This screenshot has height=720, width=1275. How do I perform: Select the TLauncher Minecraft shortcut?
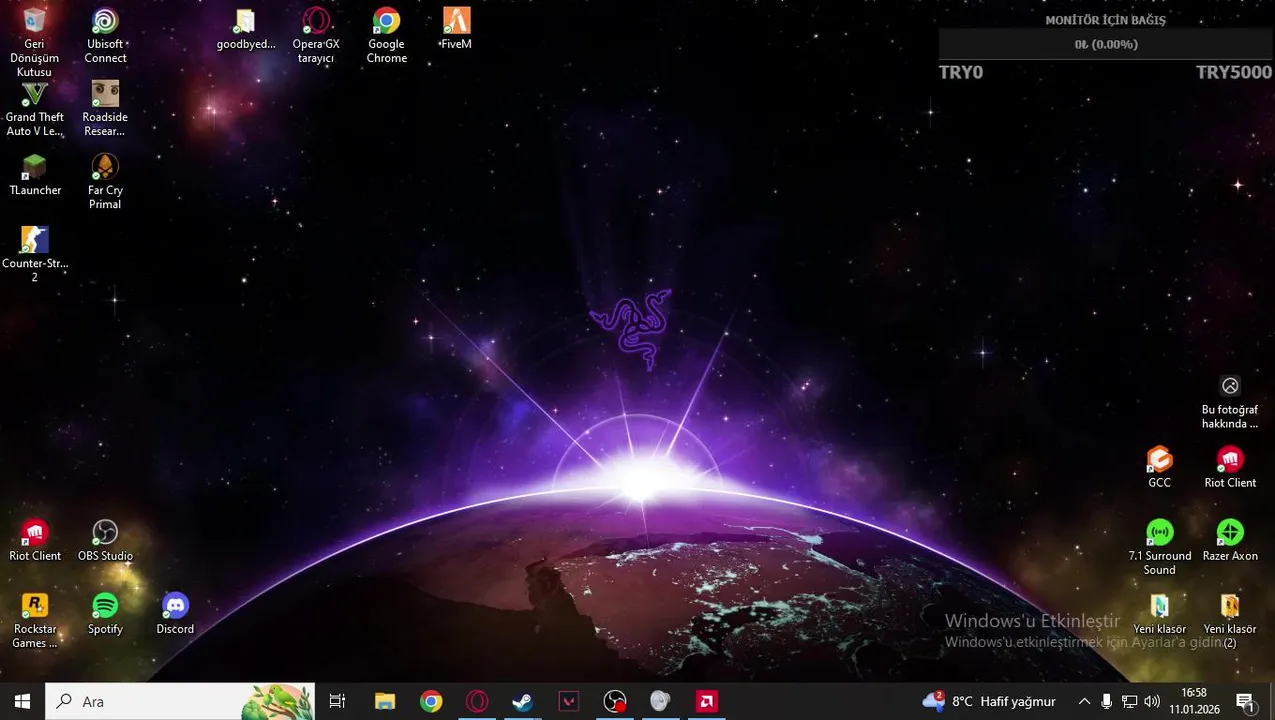(35, 175)
